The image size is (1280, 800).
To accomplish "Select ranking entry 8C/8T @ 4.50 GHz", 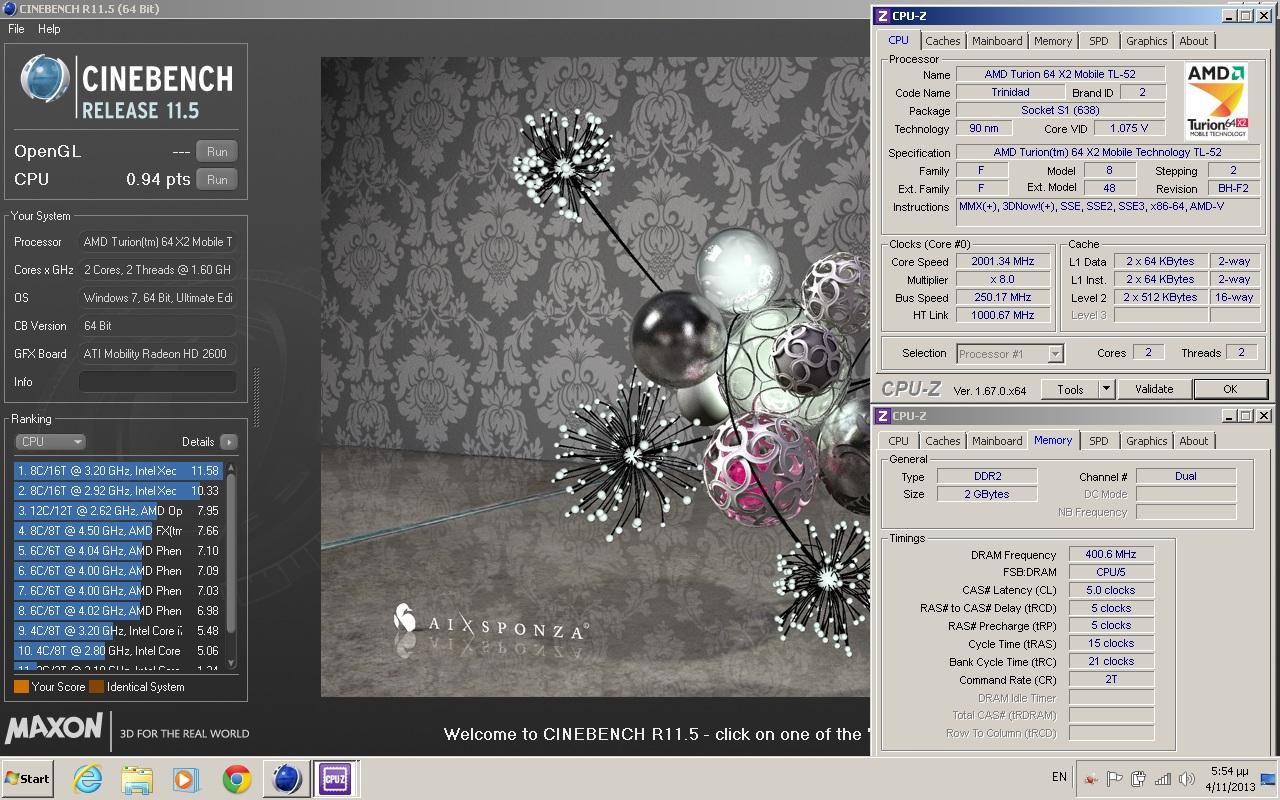I will (x=119, y=531).
